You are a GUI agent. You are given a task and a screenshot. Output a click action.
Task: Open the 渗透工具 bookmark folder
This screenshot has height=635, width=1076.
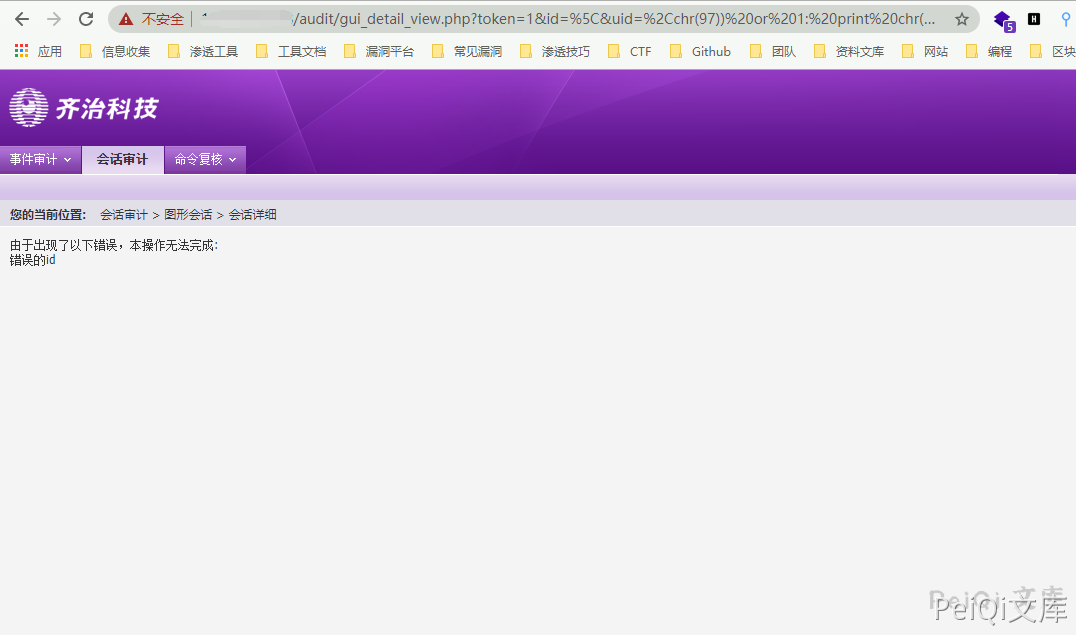tap(203, 51)
